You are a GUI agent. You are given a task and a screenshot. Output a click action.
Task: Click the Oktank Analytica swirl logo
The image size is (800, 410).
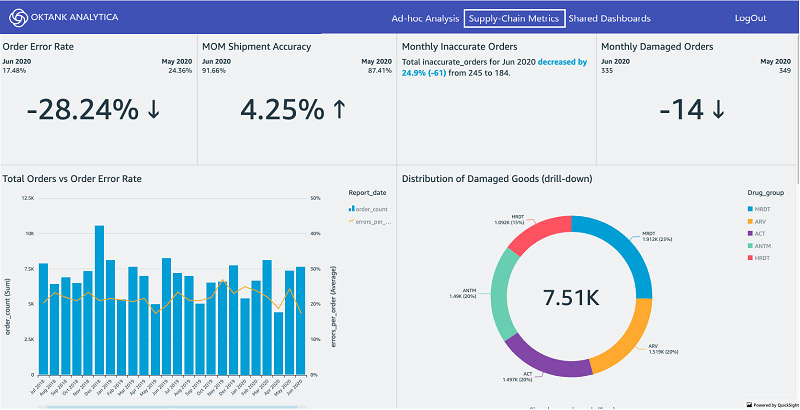[x=18, y=17]
